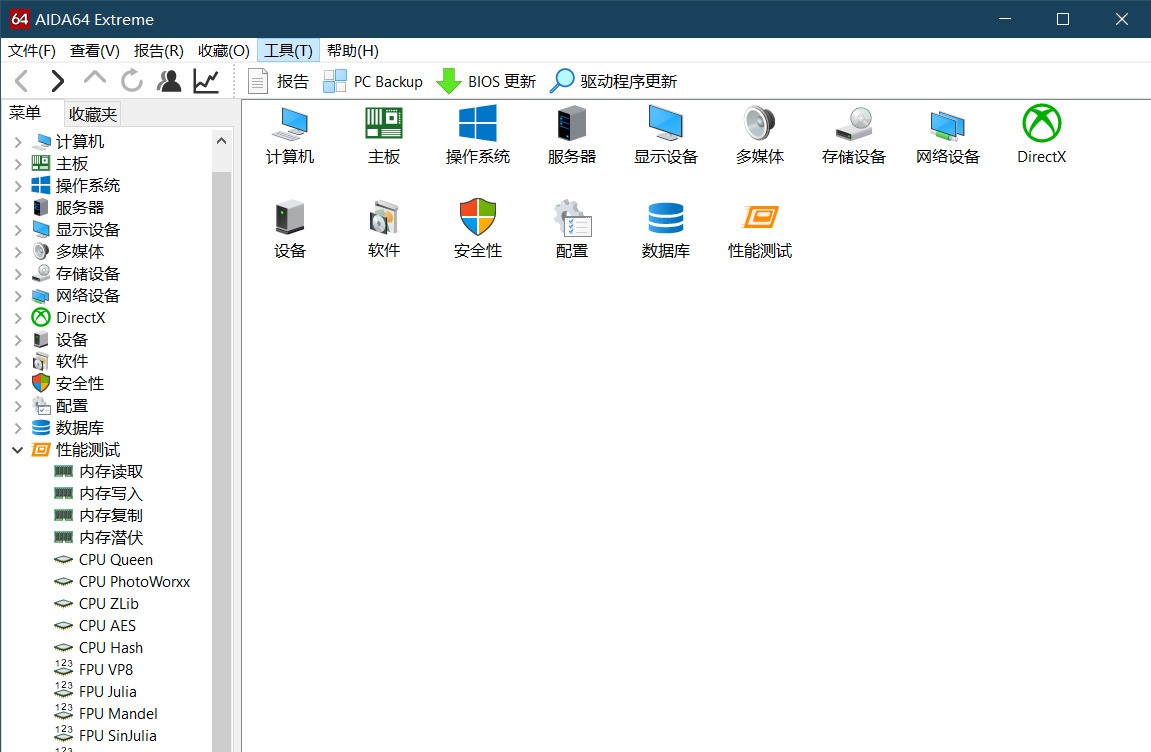Open the 网络设备 (Network) icon
1151x752 pixels.
(947, 135)
